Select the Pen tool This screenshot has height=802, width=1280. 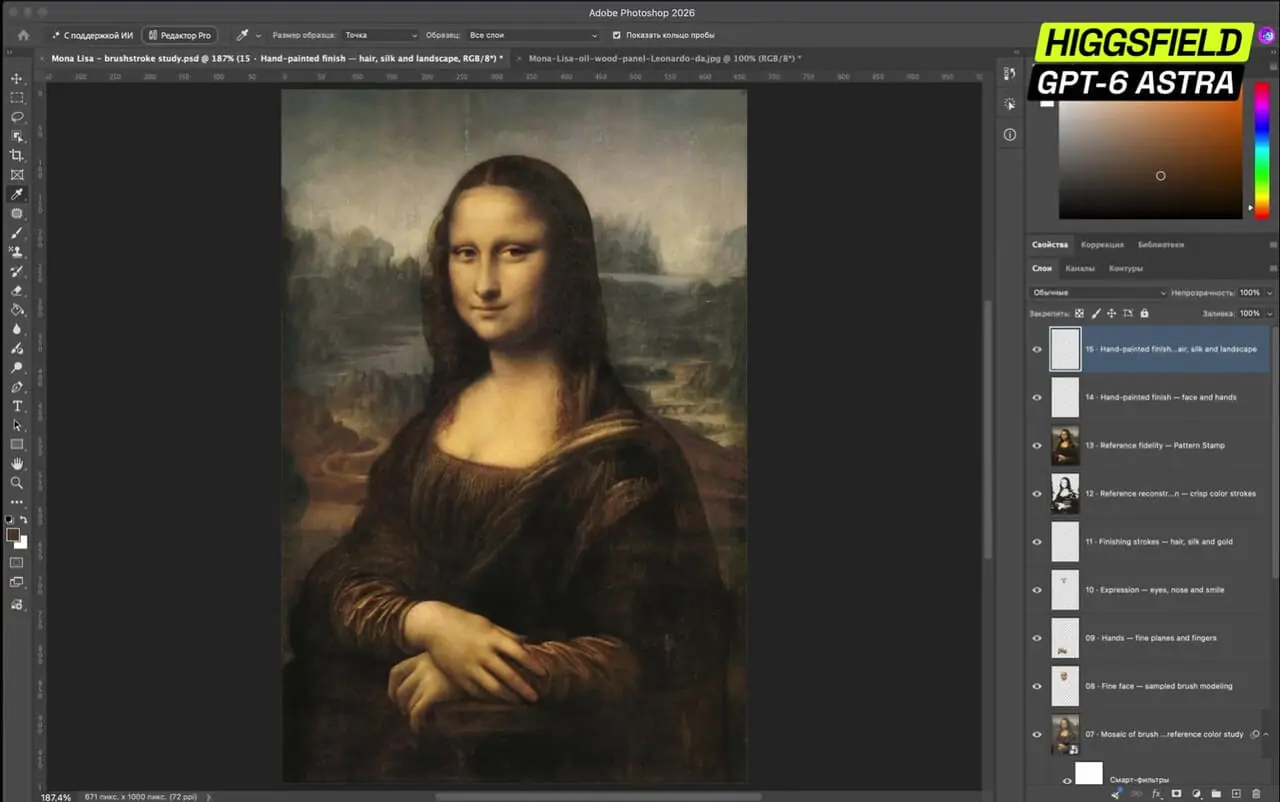tap(17, 387)
